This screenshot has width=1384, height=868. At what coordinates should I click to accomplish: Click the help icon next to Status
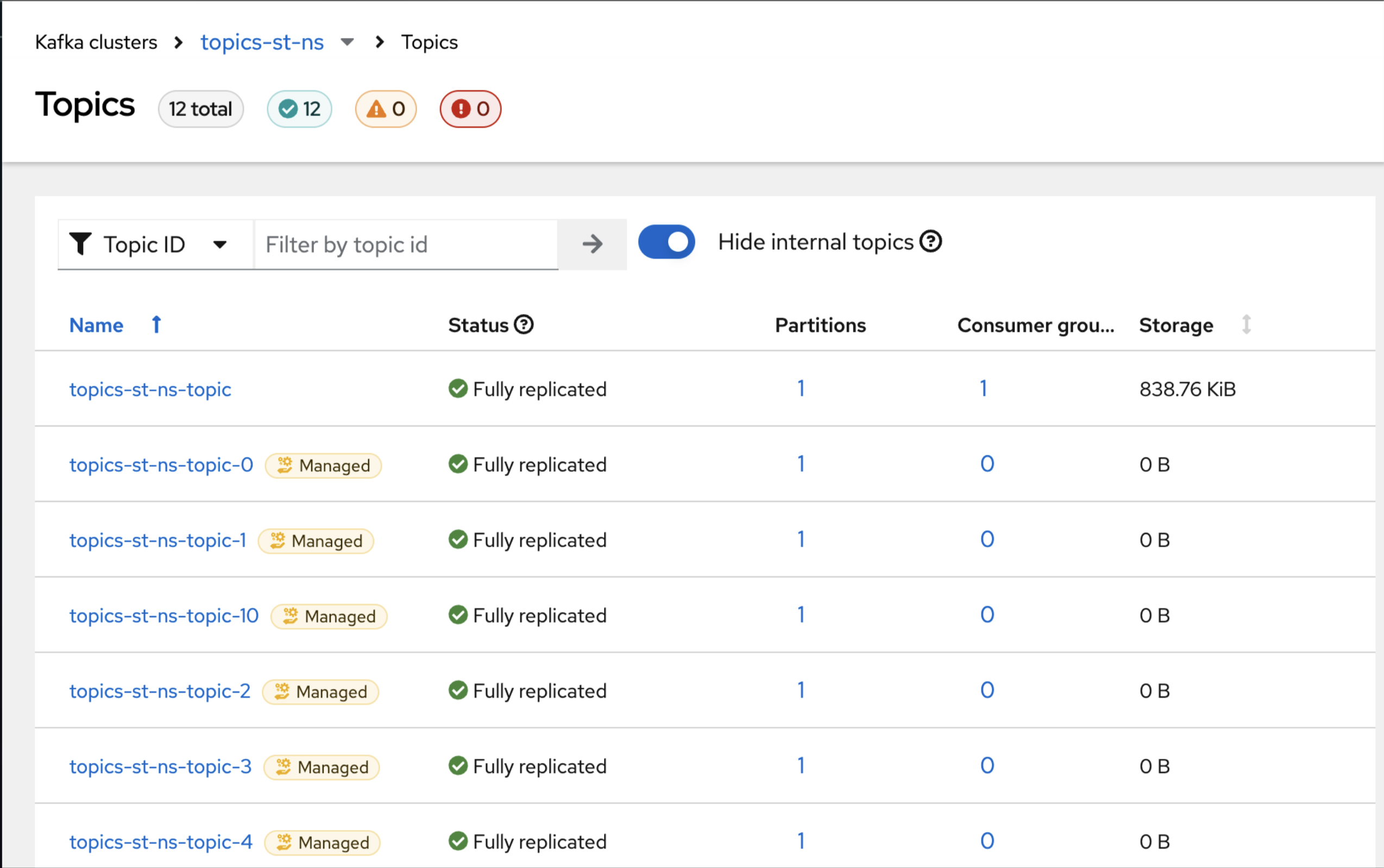(x=523, y=325)
